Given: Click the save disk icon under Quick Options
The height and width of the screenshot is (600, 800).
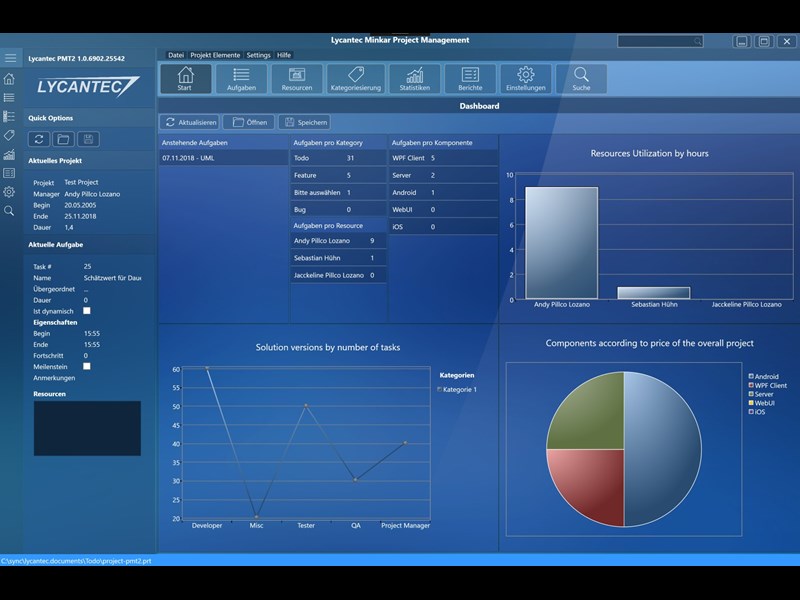Looking at the screenshot, I should point(88,139).
